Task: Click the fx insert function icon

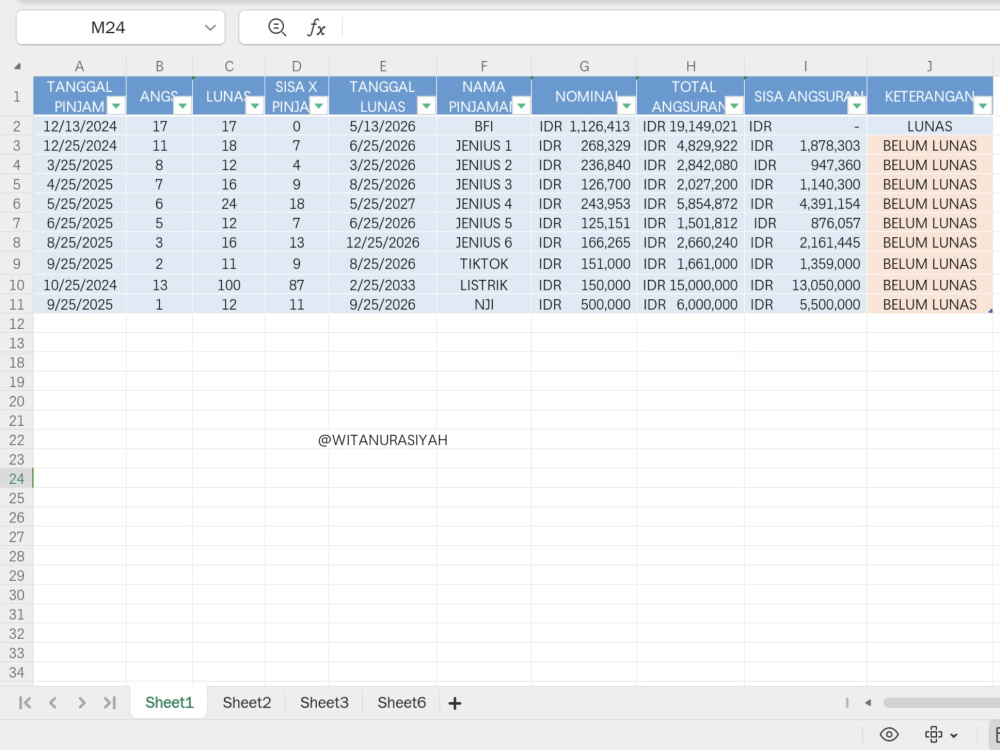Action: point(316,27)
